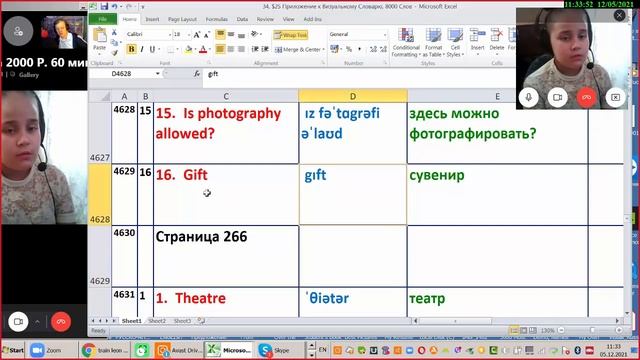
Task: Open Cell Styles gallery
Action: click(x=455, y=42)
